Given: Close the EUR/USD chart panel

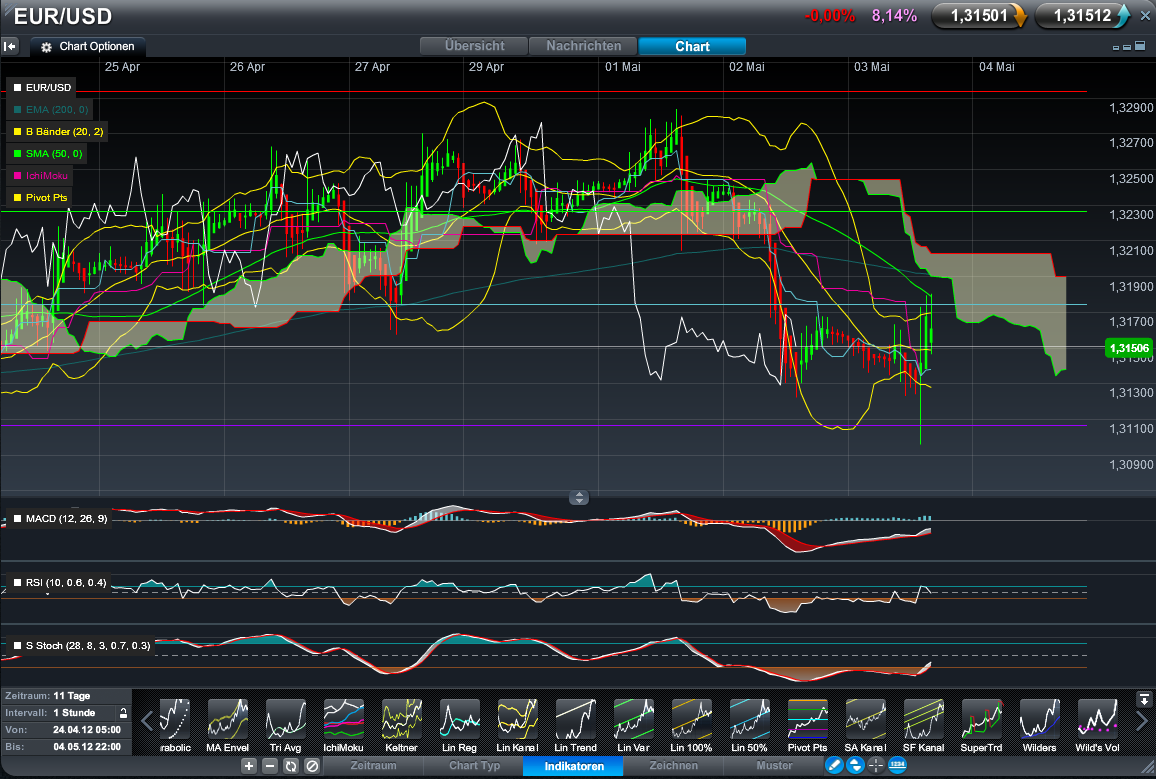Looking at the screenshot, I should (x=1145, y=15).
